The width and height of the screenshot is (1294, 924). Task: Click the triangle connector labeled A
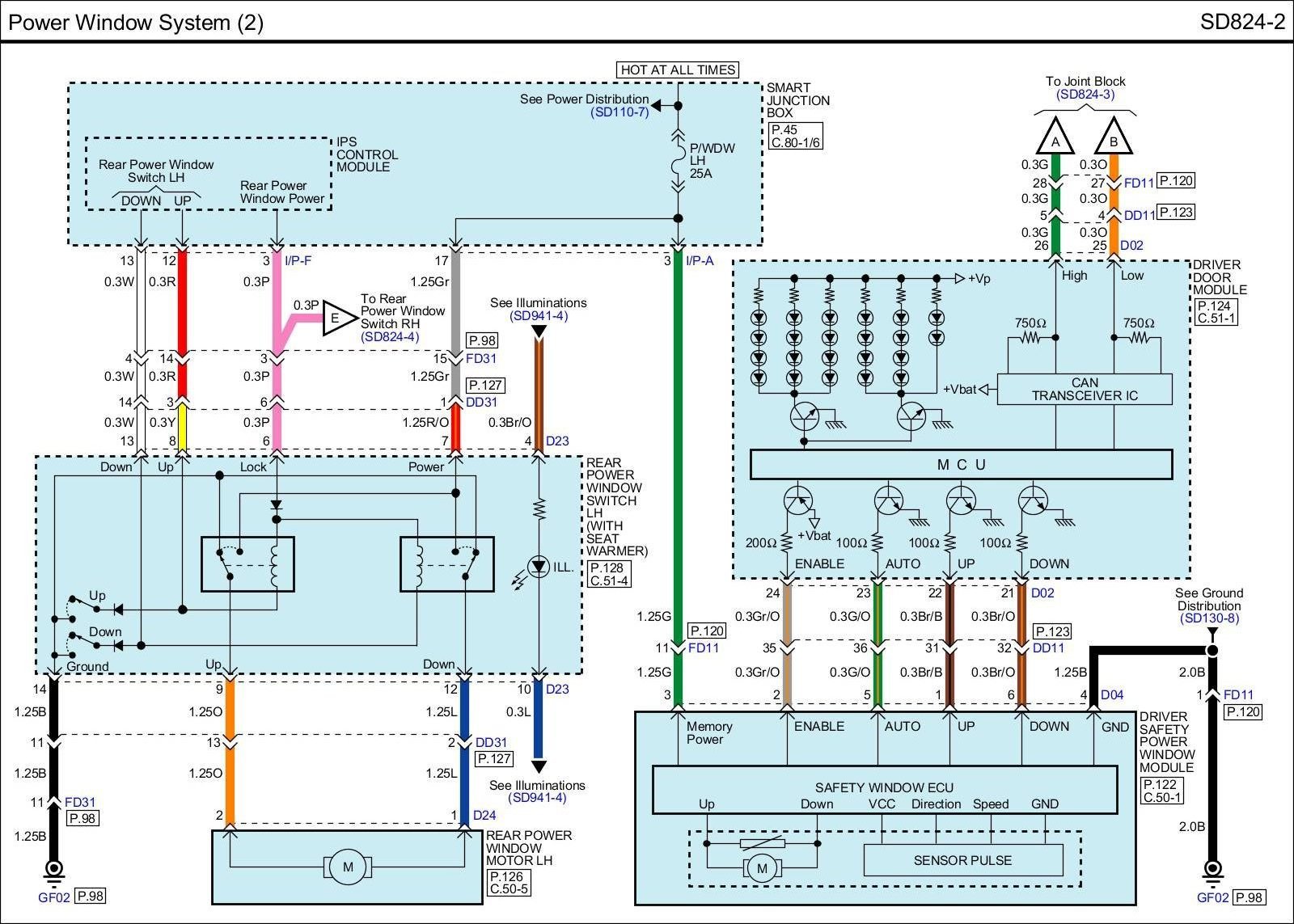[1055, 139]
